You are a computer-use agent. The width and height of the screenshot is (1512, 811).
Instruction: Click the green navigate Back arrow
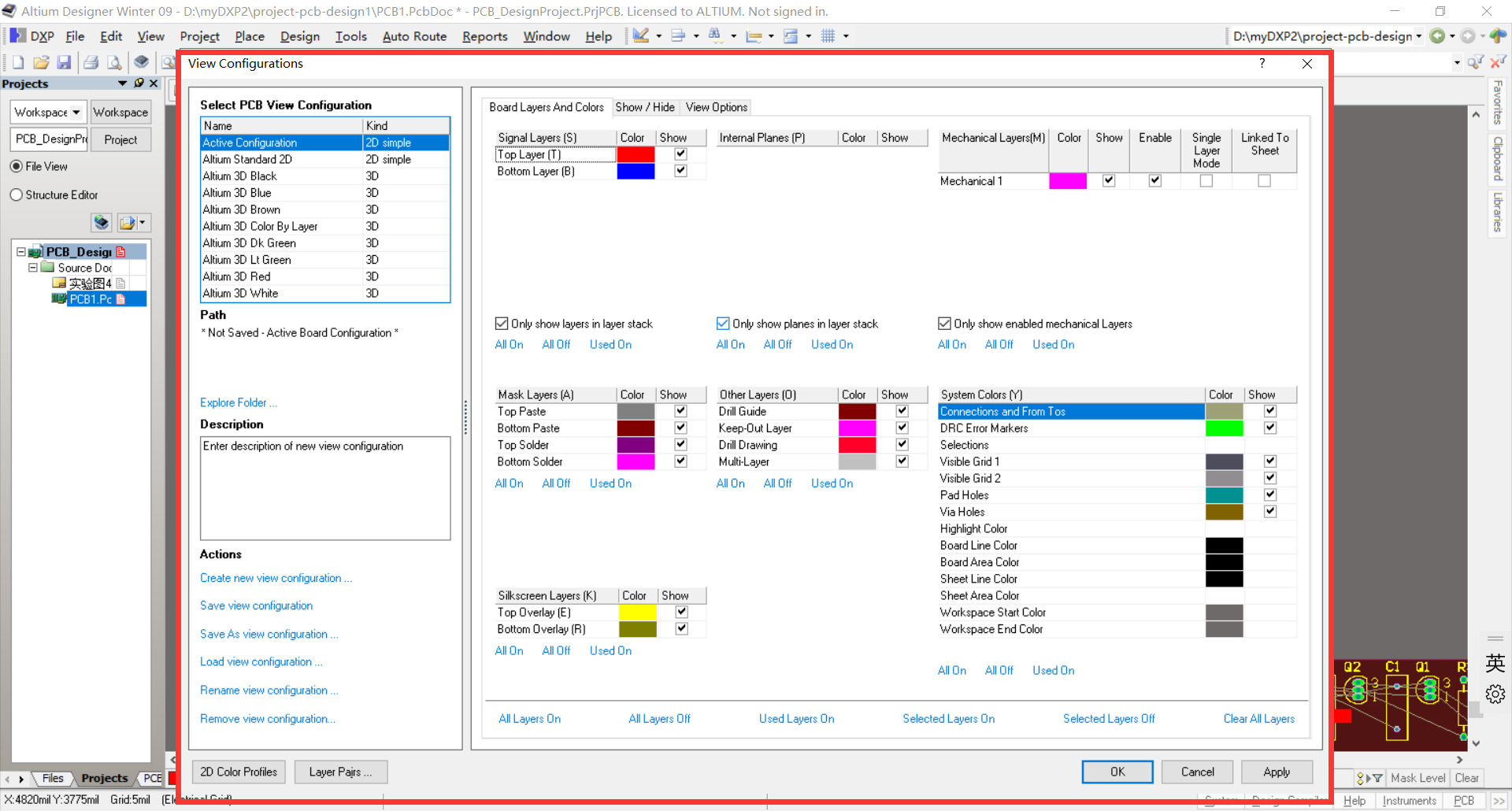(1437, 36)
